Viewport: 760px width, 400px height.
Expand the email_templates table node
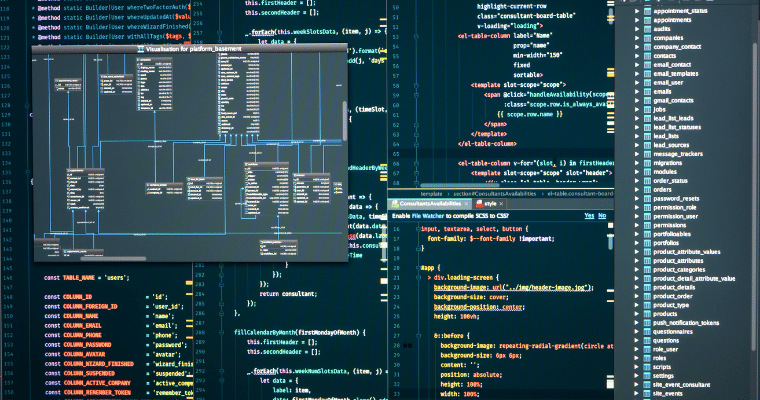637,74
